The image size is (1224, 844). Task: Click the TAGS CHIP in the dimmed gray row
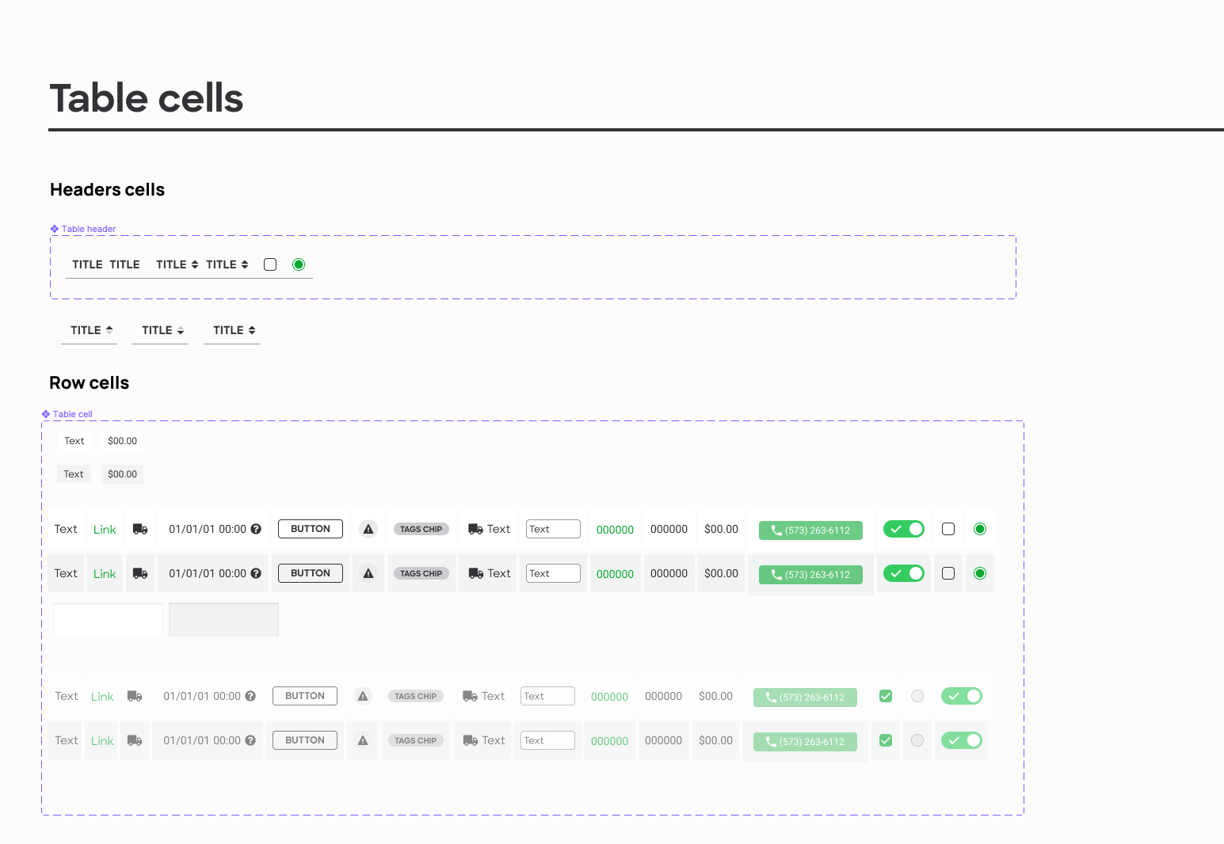[x=416, y=740]
